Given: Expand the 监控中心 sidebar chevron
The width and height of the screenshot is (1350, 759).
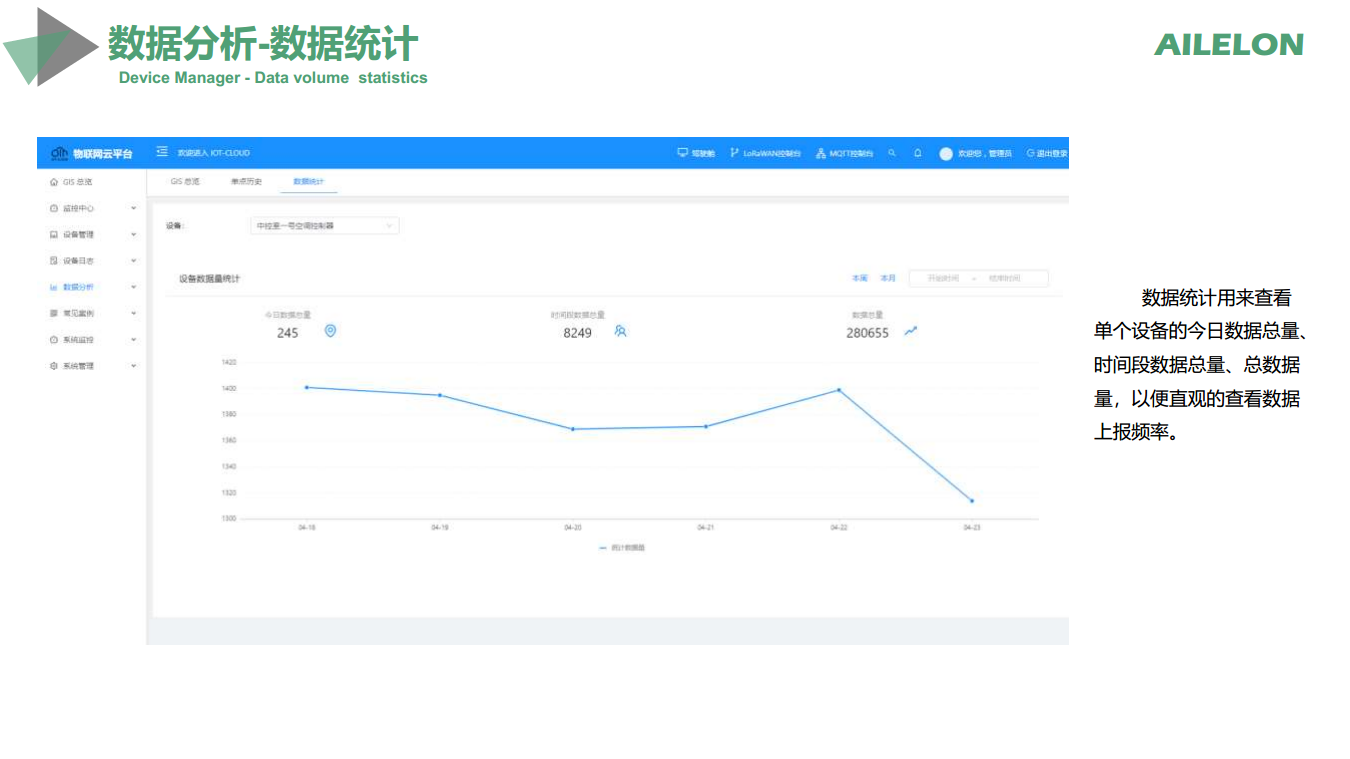Looking at the screenshot, I should pyautogui.click(x=134, y=208).
